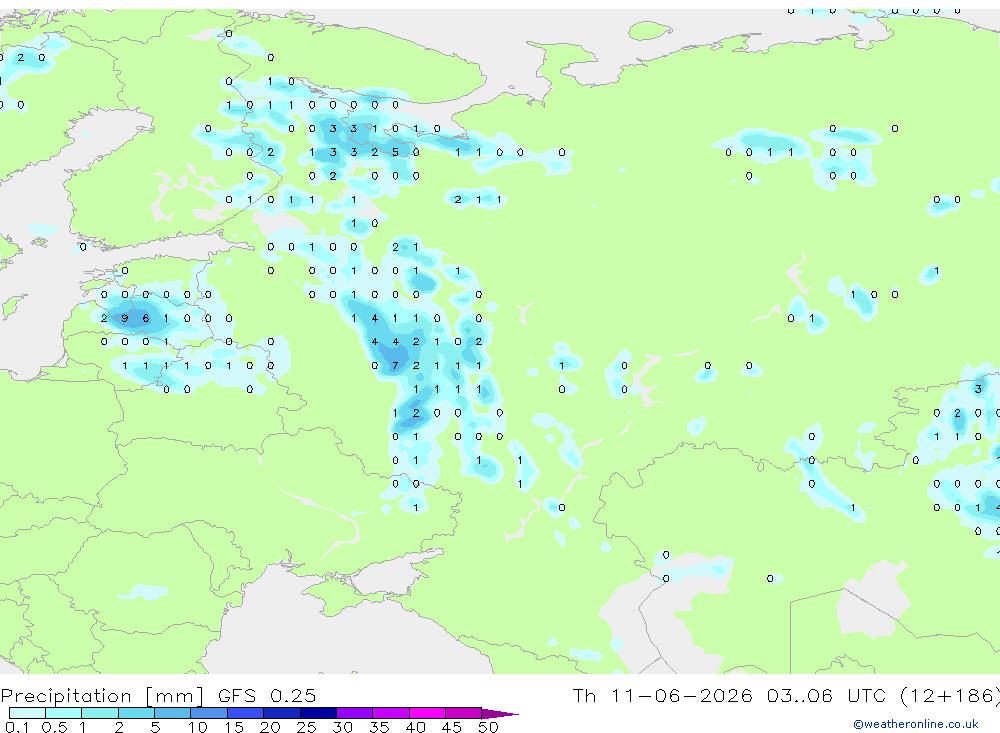The width and height of the screenshot is (1000, 733).
Task: Click the '9' precipitation value on the map
Action: coord(125,318)
